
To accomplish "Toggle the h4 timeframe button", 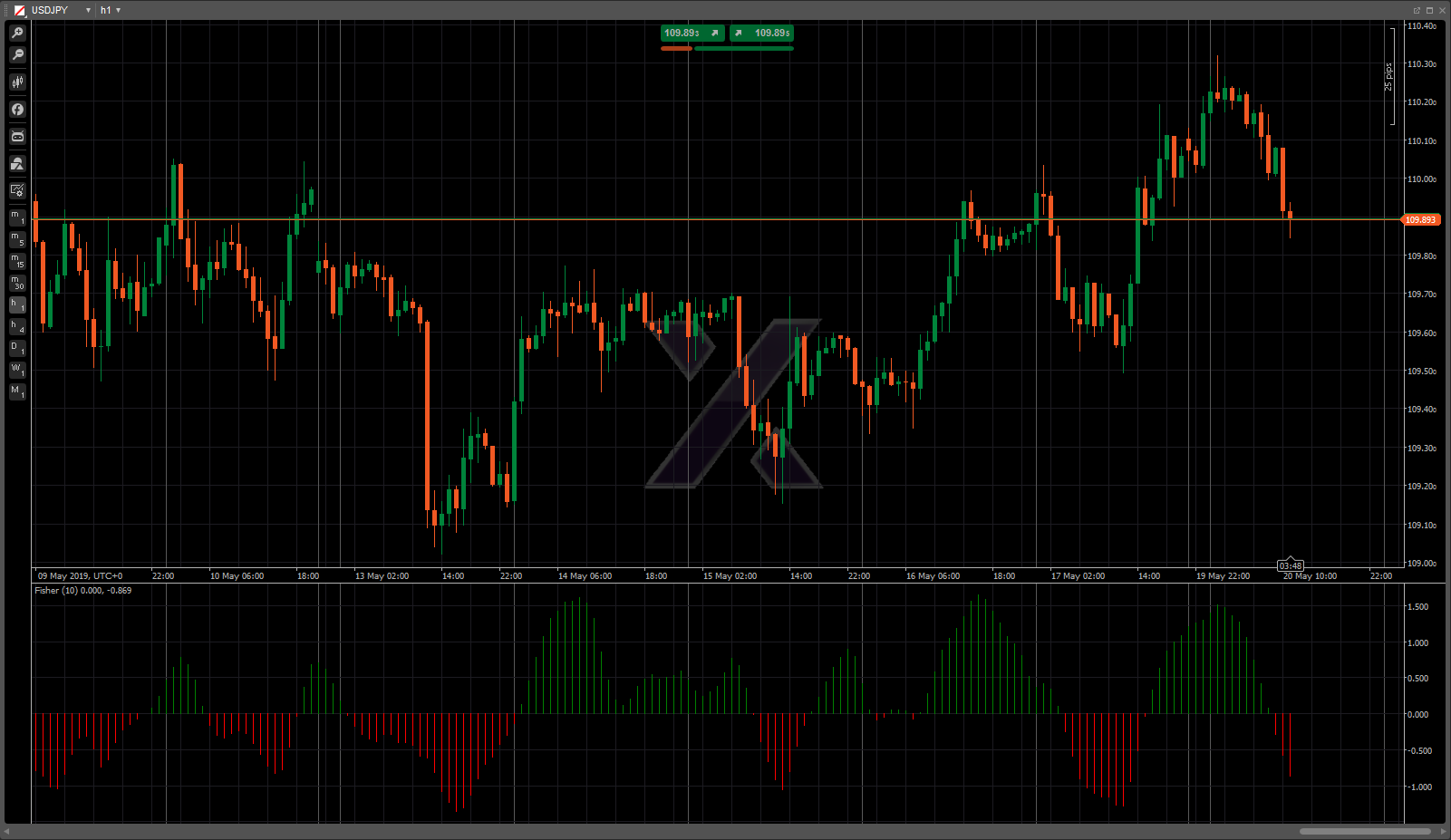I will pyautogui.click(x=17, y=326).
